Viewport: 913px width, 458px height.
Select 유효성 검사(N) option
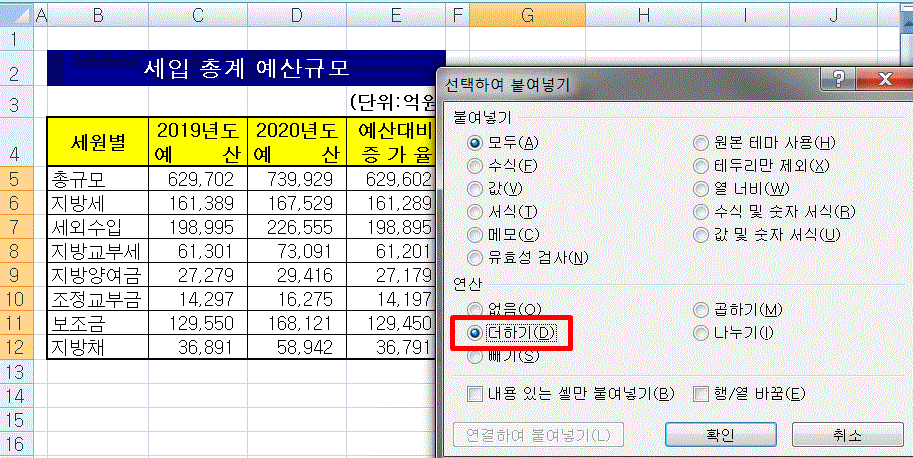click(528, 257)
